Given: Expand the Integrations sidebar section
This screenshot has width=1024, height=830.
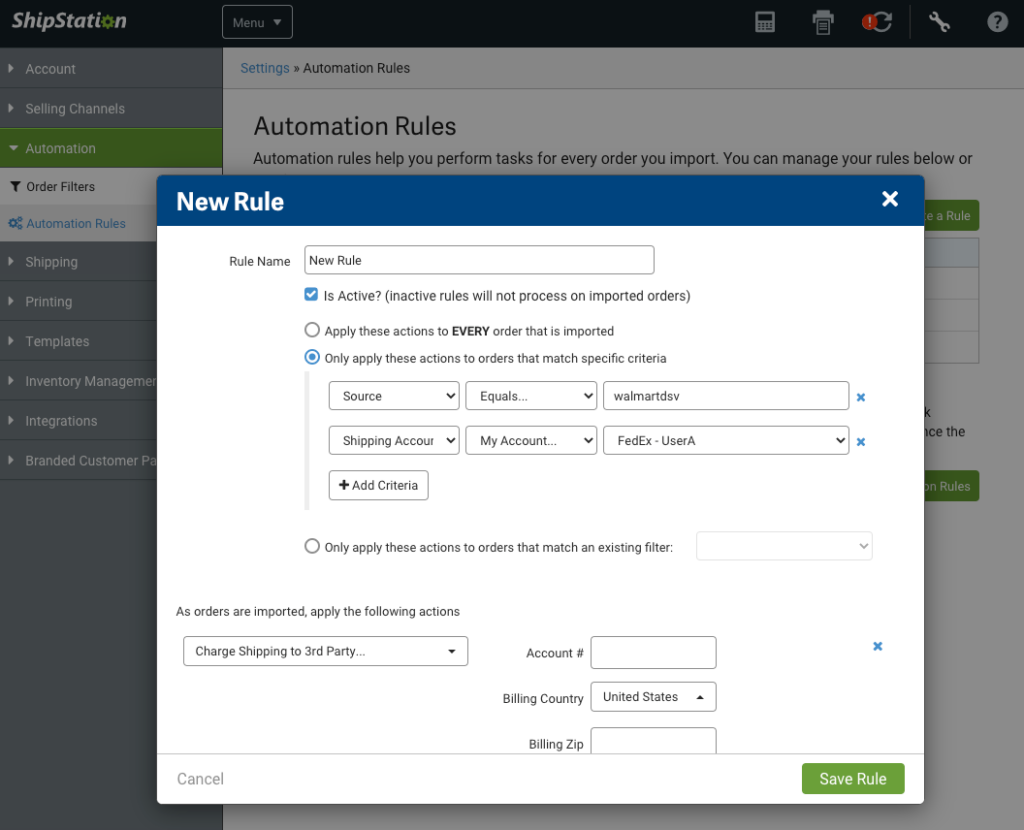Looking at the screenshot, I should click(78, 421).
